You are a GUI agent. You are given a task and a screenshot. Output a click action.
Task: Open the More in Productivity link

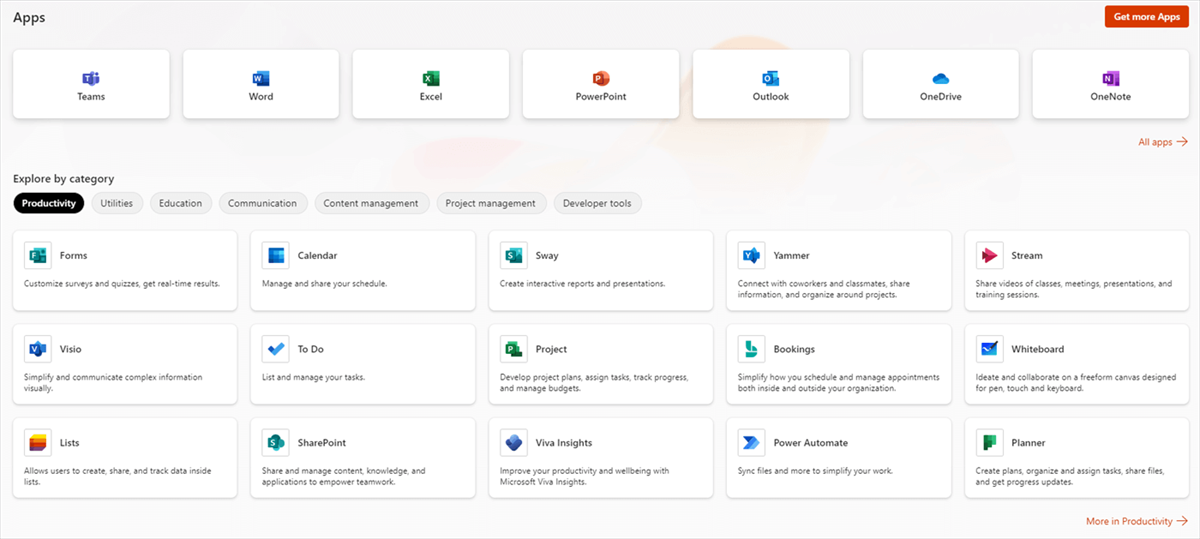(x=1137, y=521)
